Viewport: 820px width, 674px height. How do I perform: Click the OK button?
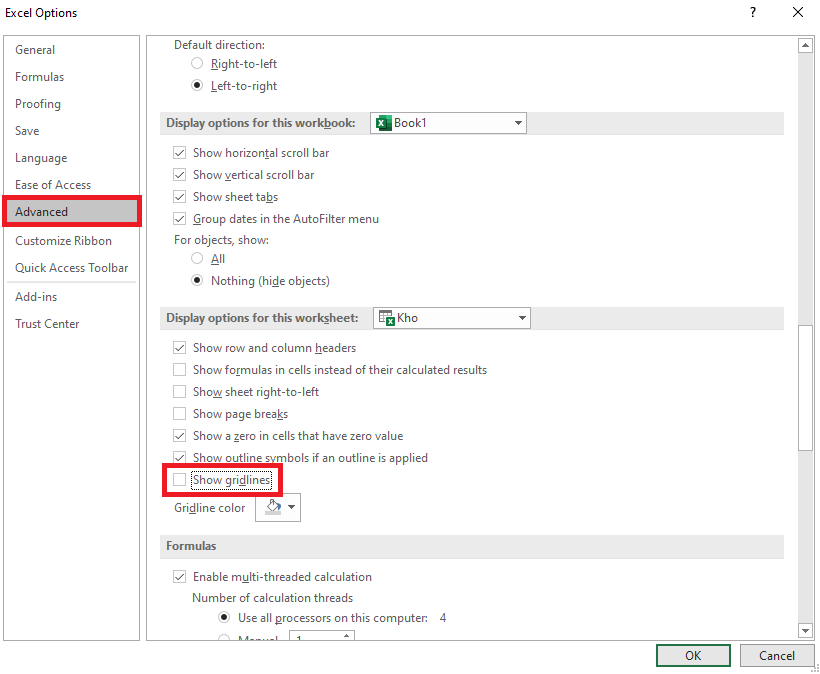click(x=693, y=655)
